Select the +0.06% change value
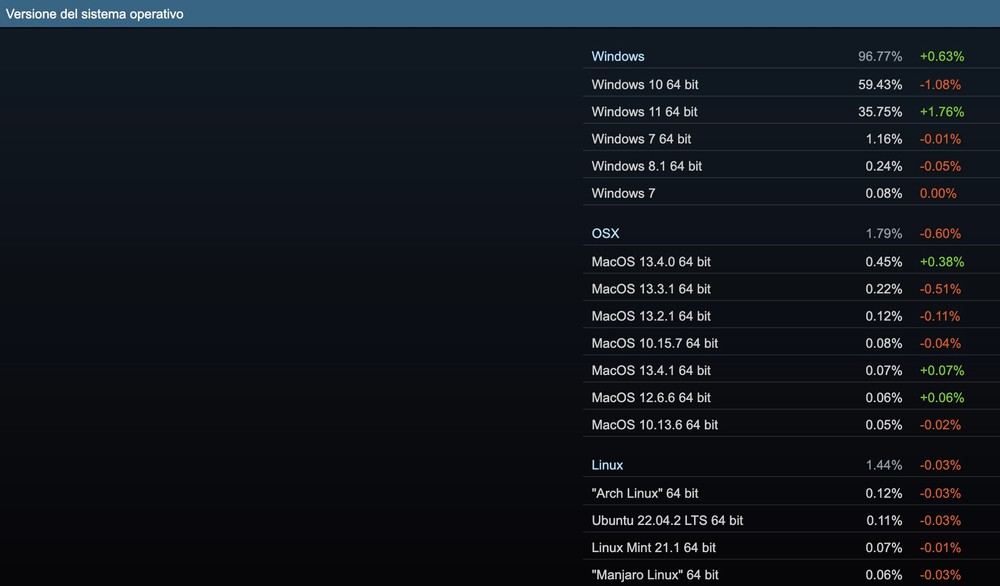Image resolution: width=1000 pixels, height=586 pixels. click(942, 397)
